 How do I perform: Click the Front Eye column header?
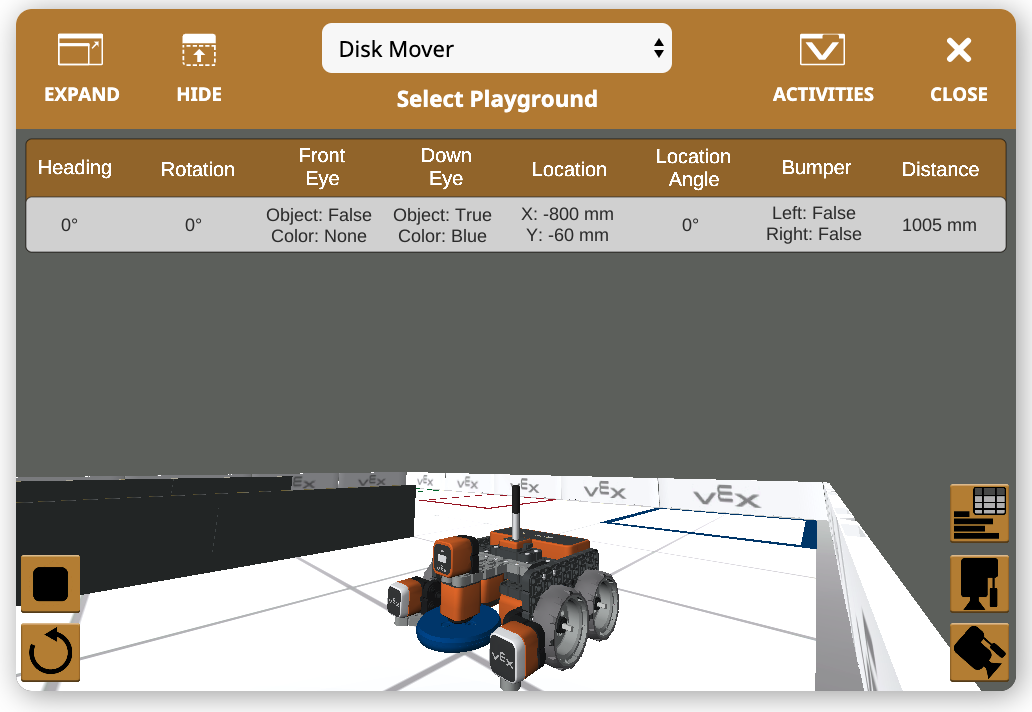321,167
